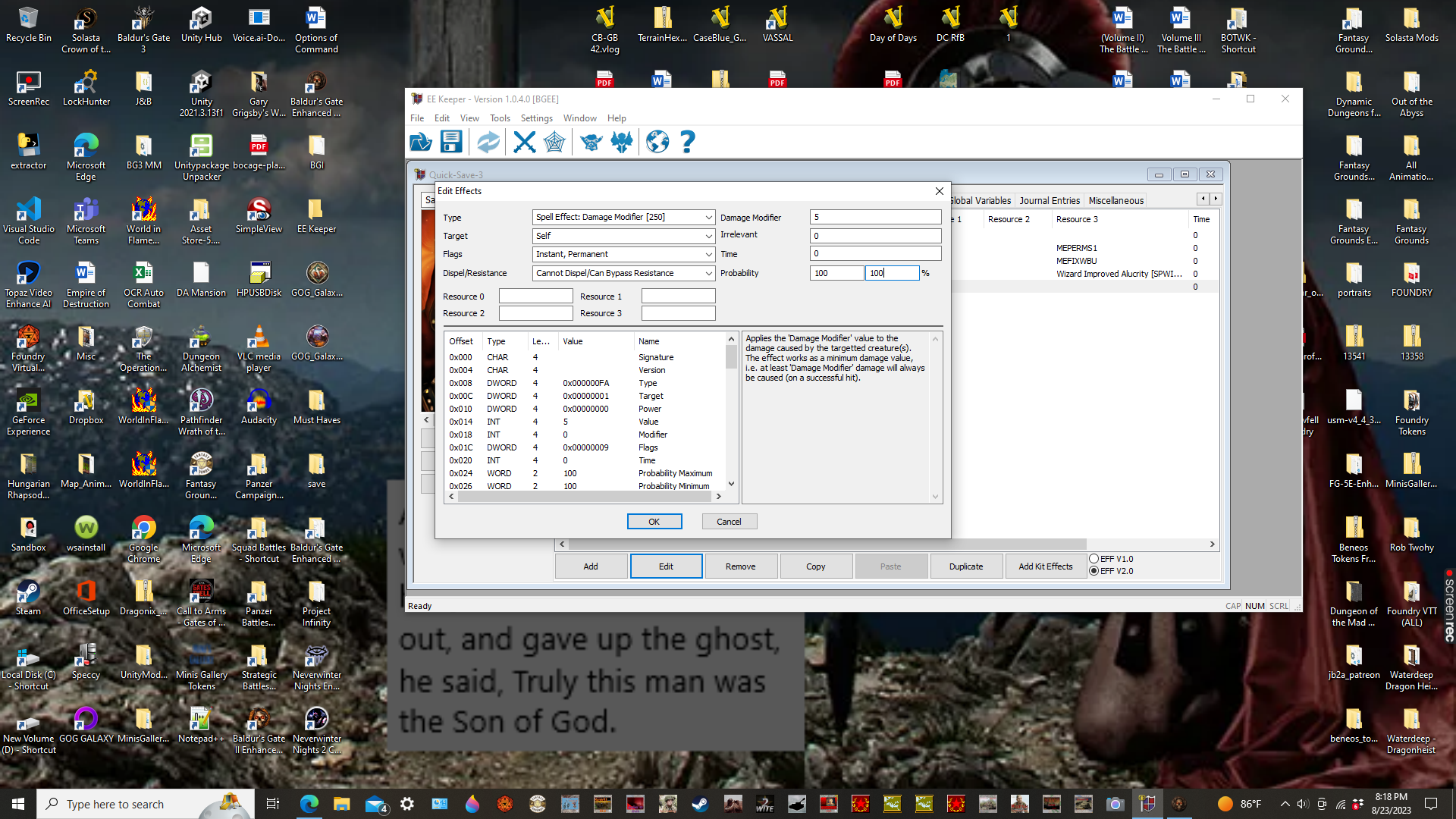Viewport: 1456px width, 819px height.
Task: Click the pentagram toolbar icon
Action: coord(554,142)
